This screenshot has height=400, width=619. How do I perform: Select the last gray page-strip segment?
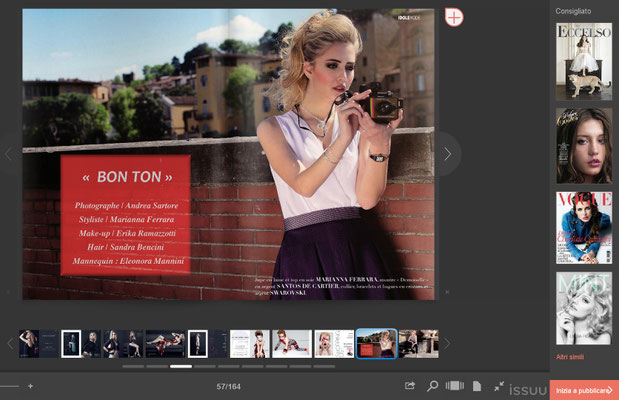[x=324, y=366]
